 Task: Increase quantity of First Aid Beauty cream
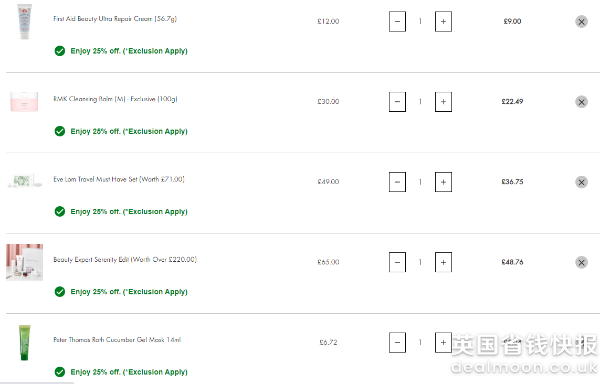[443, 21]
